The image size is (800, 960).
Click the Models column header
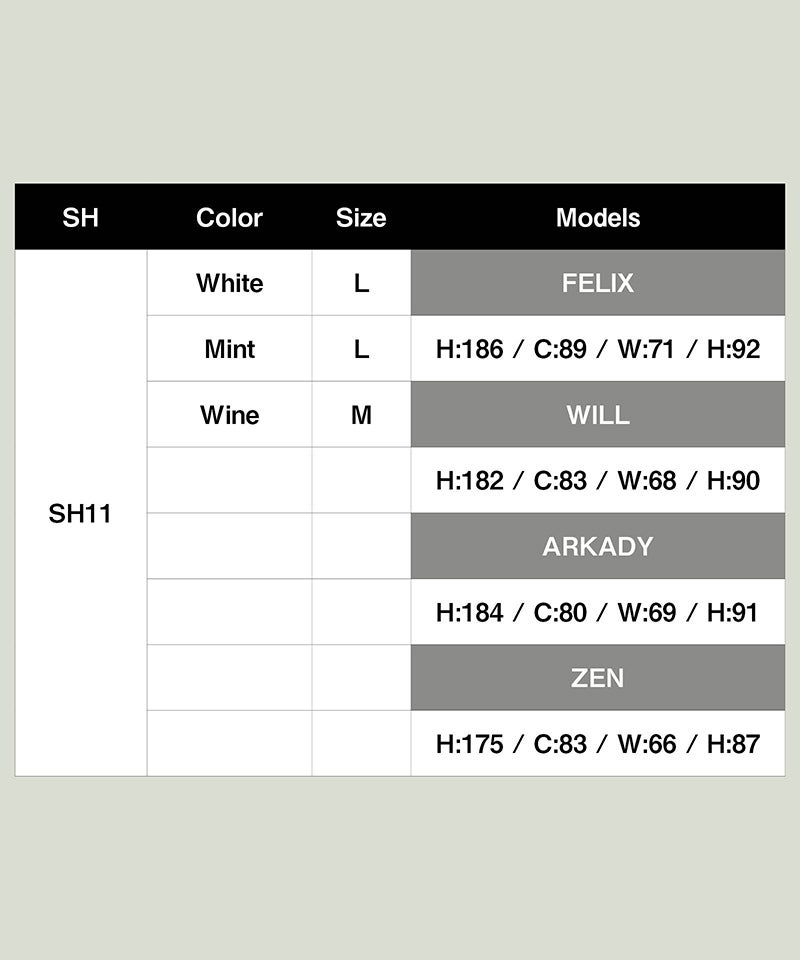point(598,217)
